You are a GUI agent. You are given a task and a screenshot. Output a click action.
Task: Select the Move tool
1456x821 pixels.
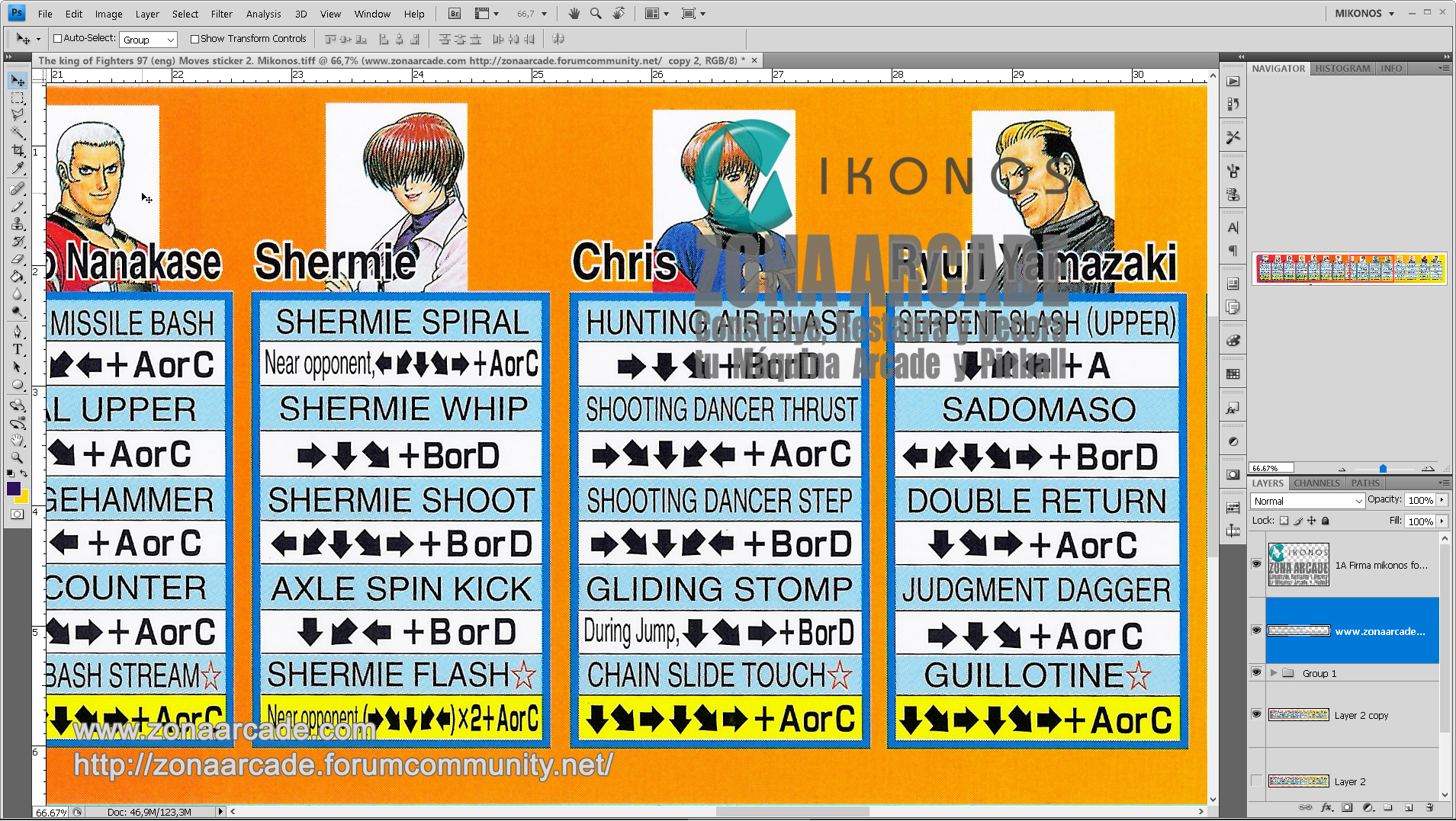pyautogui.click(x=18, y=81)
